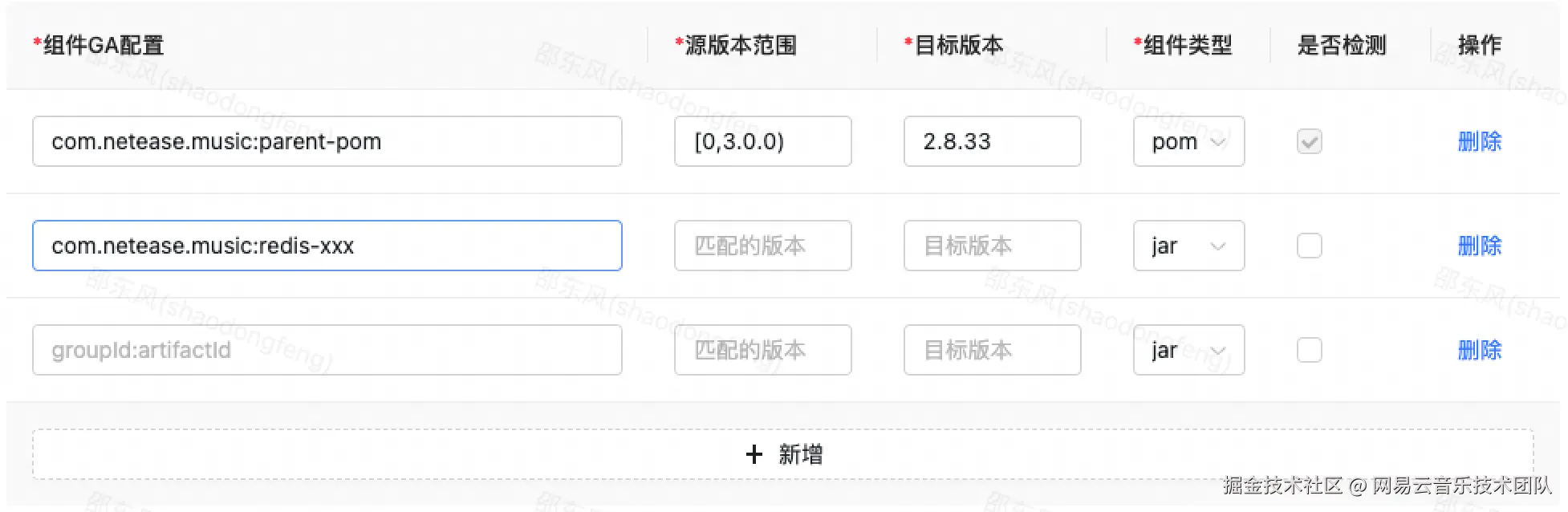Select the target version field showing 2.8.33
This screenshot has height=512, width=1568.
993,141
